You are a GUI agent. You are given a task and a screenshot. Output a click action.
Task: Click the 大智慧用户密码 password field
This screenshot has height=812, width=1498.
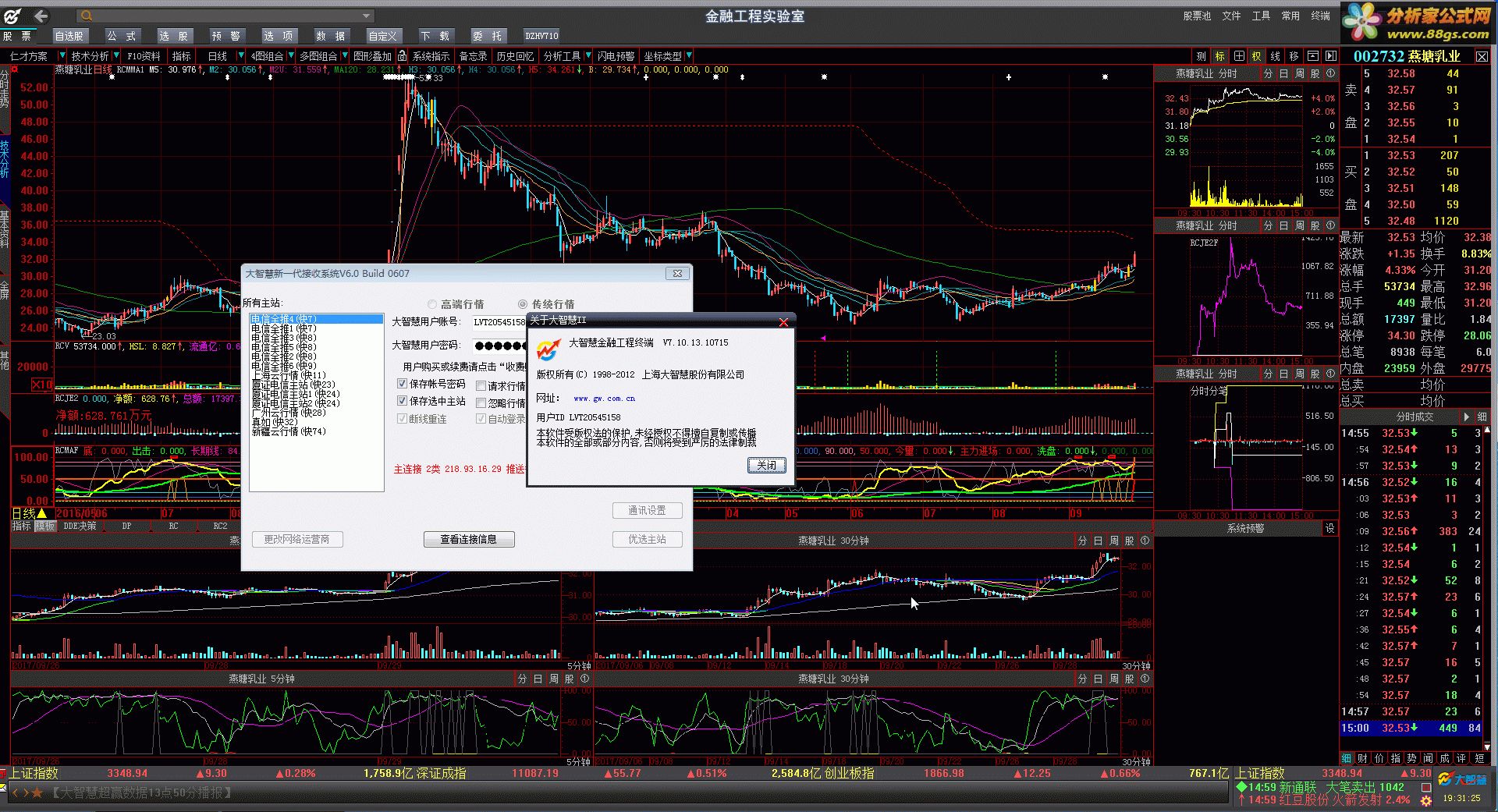(499, 346)
